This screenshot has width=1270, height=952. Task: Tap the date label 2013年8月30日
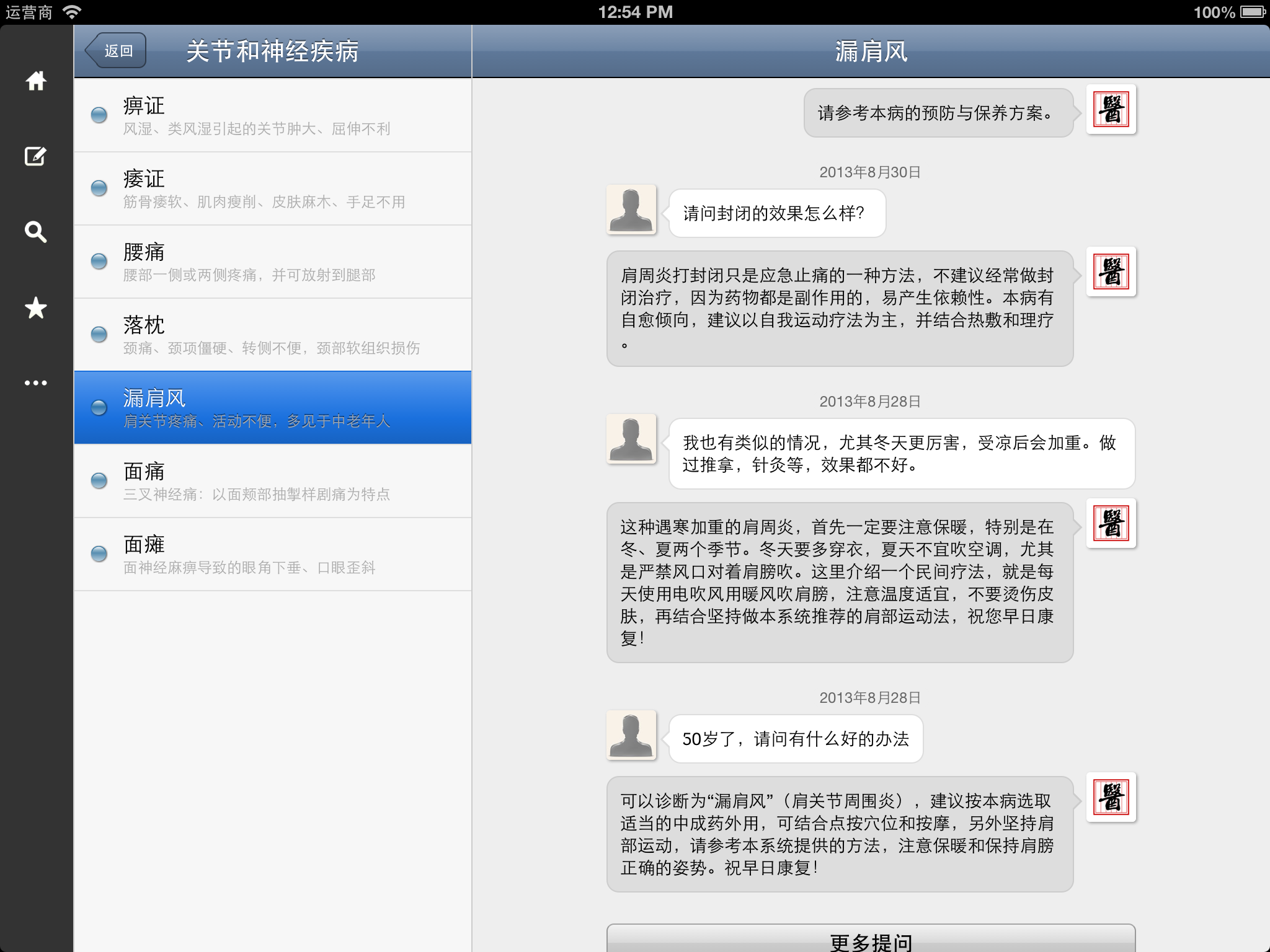click(870, 172)
